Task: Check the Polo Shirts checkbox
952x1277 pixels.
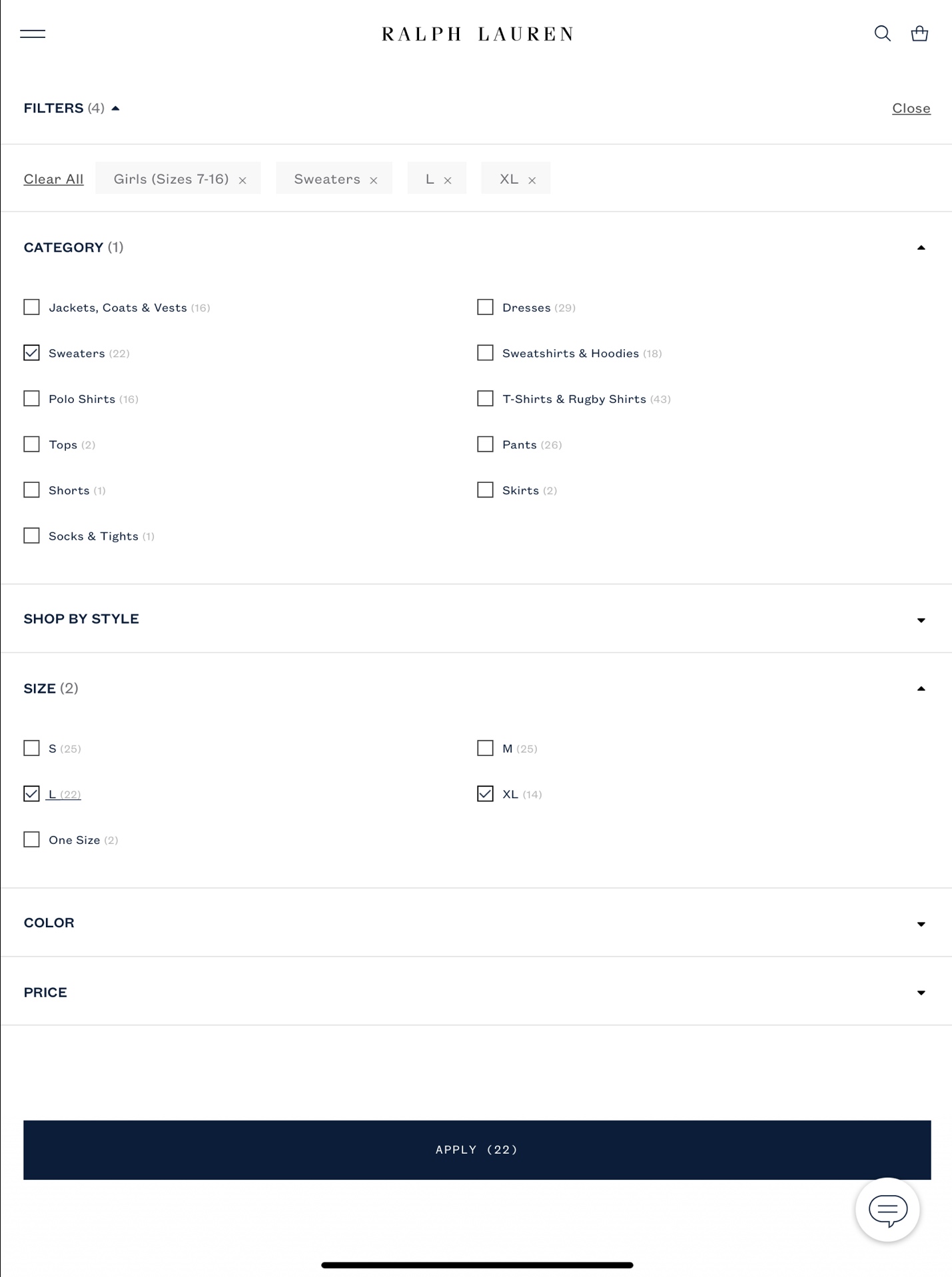Action: tap(31, 398)
